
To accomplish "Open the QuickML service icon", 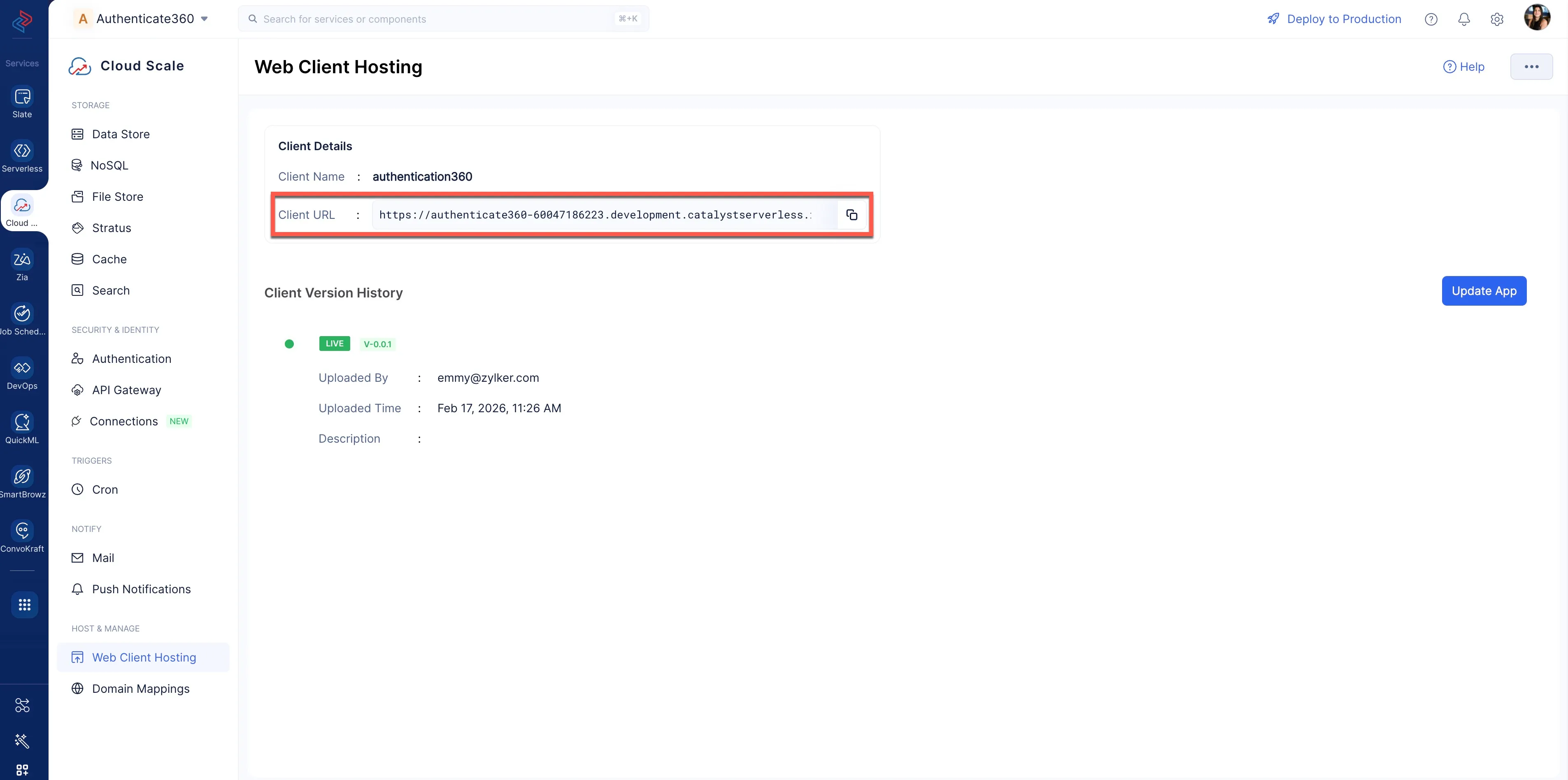I will tap(23, 428).
